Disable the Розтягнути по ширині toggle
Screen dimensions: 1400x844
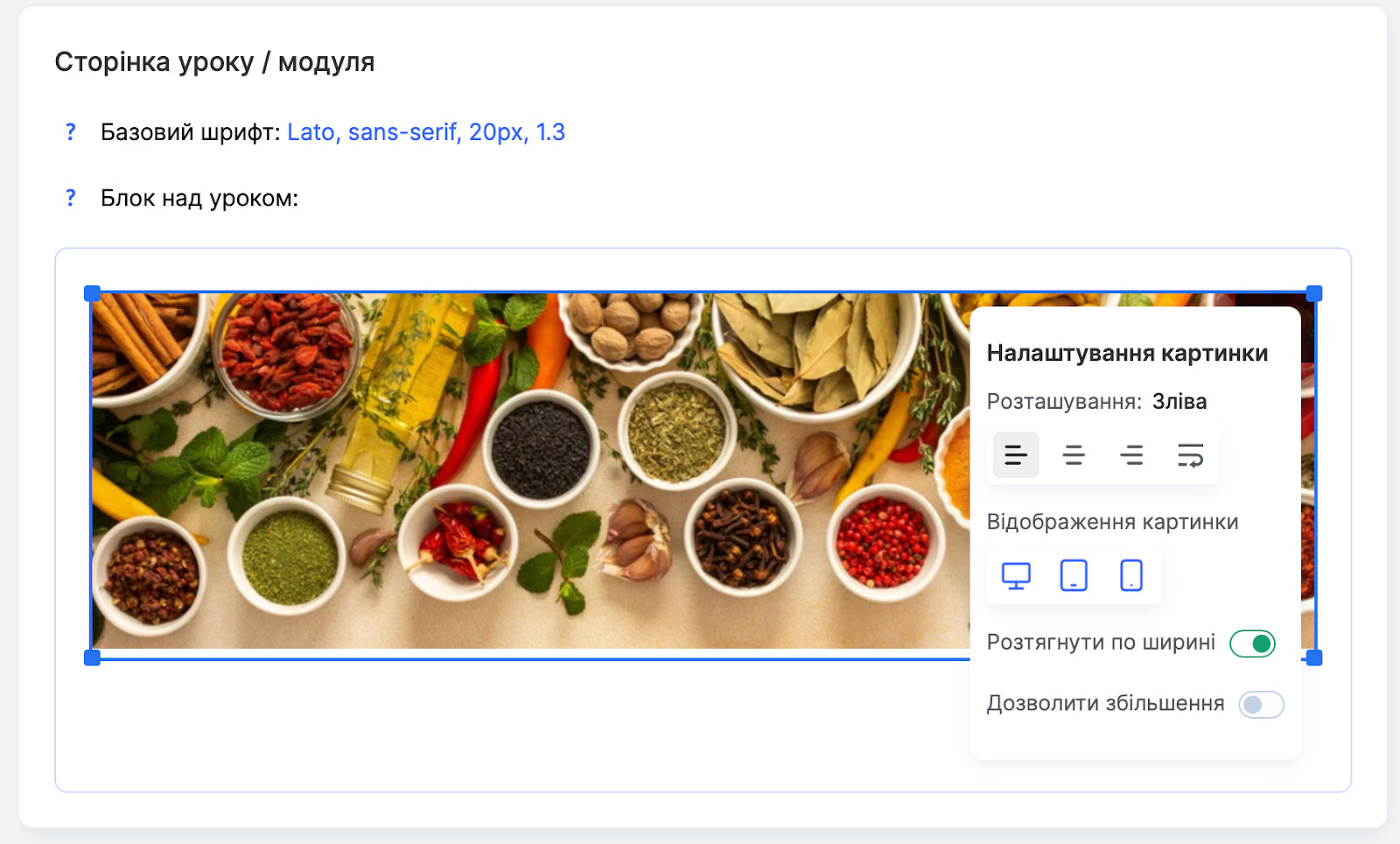click(1252, 644)
